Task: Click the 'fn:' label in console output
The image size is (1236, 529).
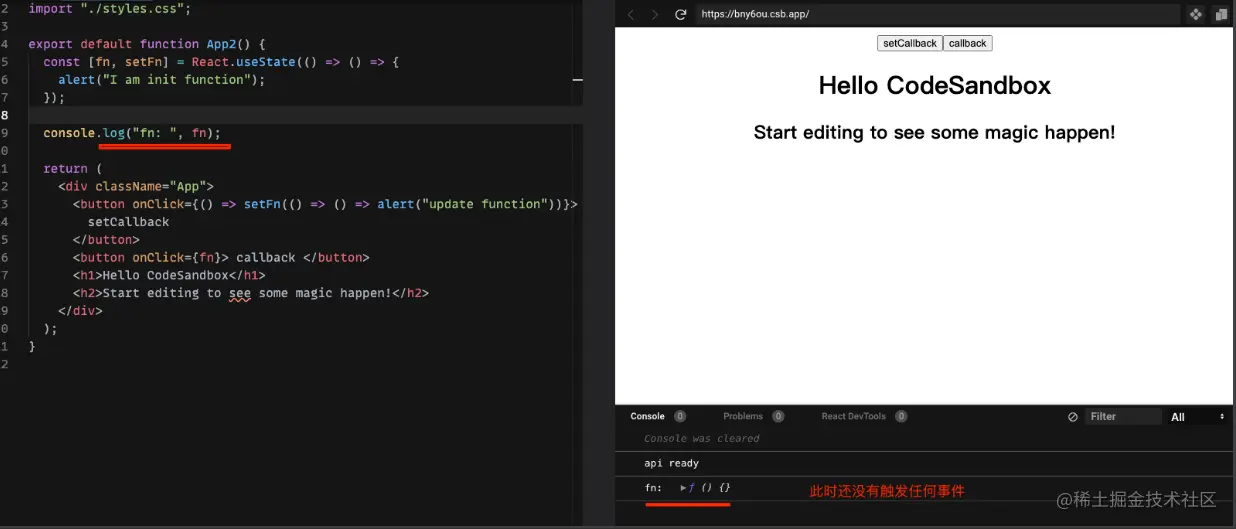Action: 653,488
